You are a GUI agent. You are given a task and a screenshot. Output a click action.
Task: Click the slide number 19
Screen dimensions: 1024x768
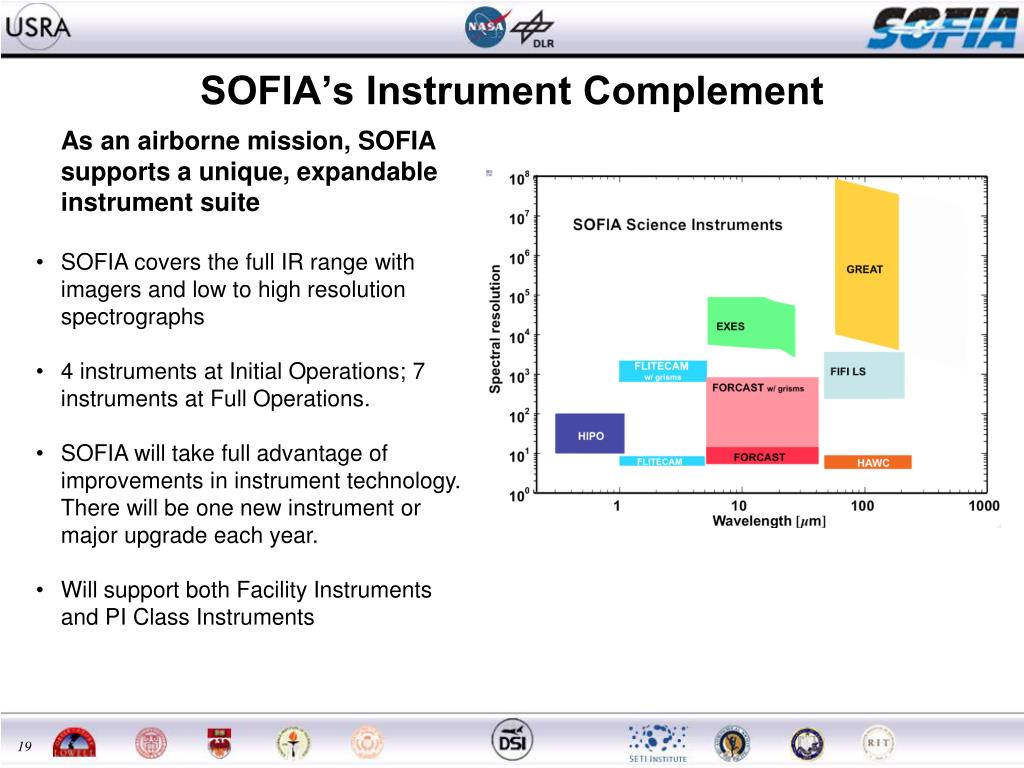point(25,746)
